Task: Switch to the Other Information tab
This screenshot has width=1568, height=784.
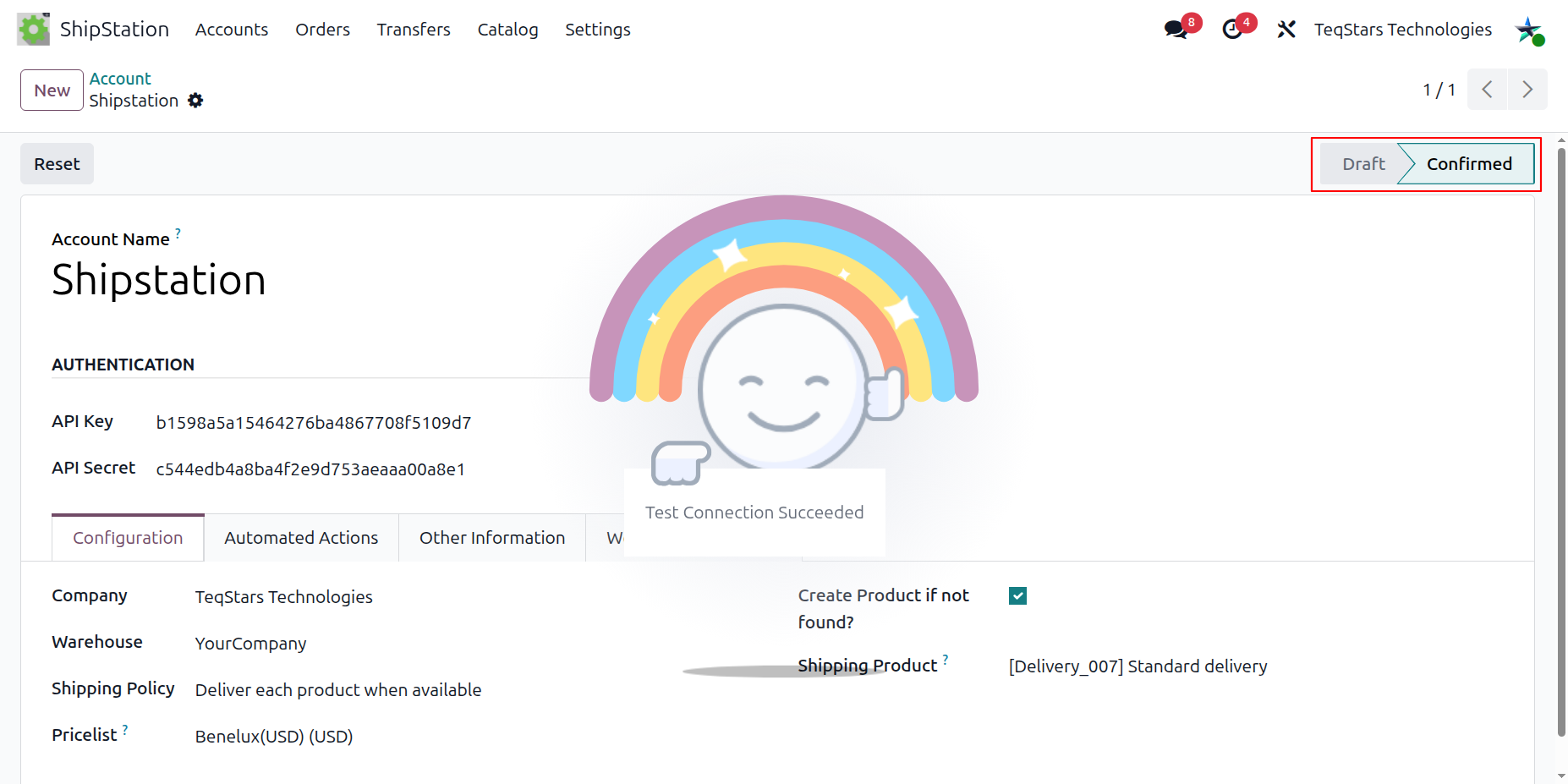Action: [x=492, y=538]
